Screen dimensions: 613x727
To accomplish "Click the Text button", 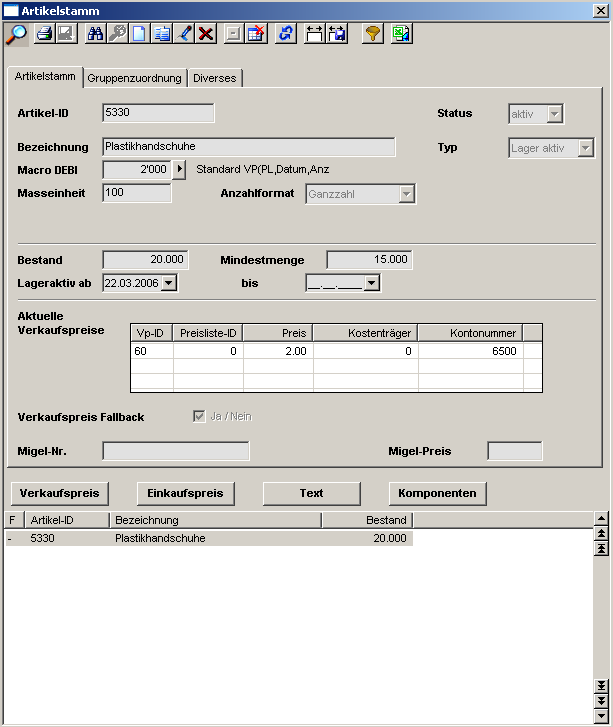I will [312, 493].
